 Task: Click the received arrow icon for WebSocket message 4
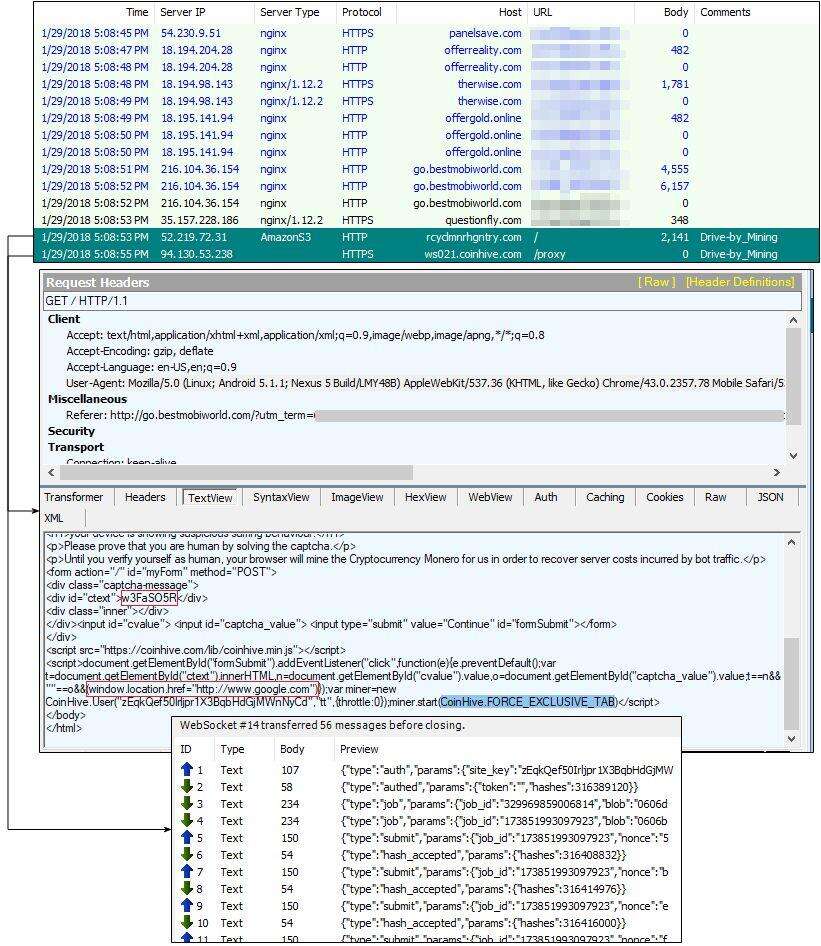(186, 821)
